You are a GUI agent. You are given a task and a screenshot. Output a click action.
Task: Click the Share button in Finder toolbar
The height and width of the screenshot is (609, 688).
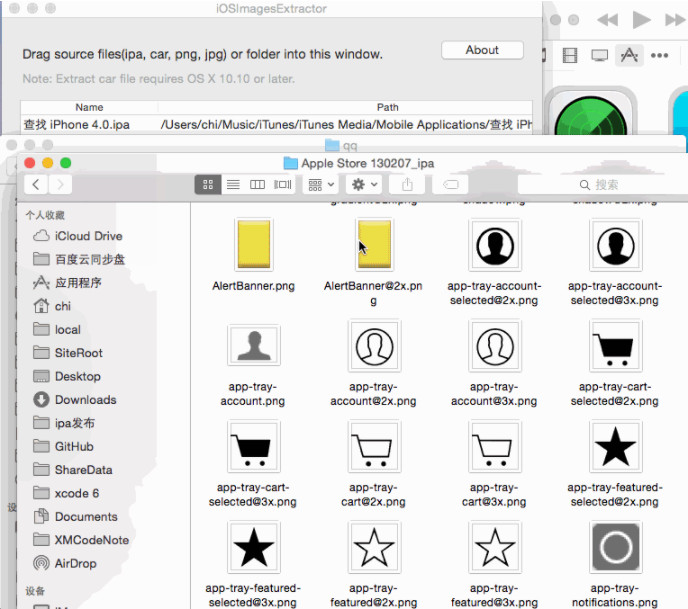tap(407, 184)
